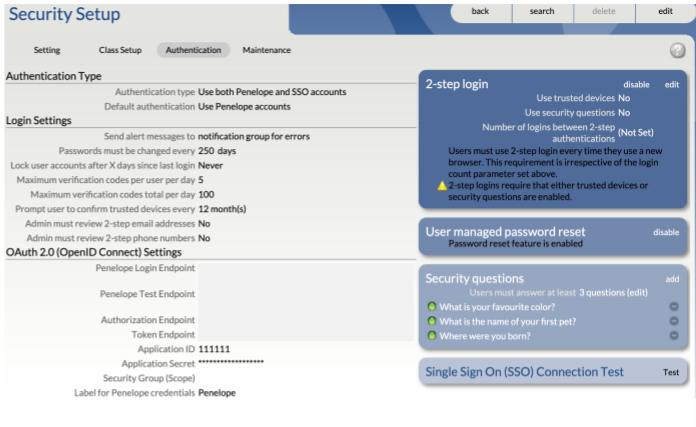This screenshot has height=427, width=696.
Task: Select the Authentication tab
Action: pos(194,50)
